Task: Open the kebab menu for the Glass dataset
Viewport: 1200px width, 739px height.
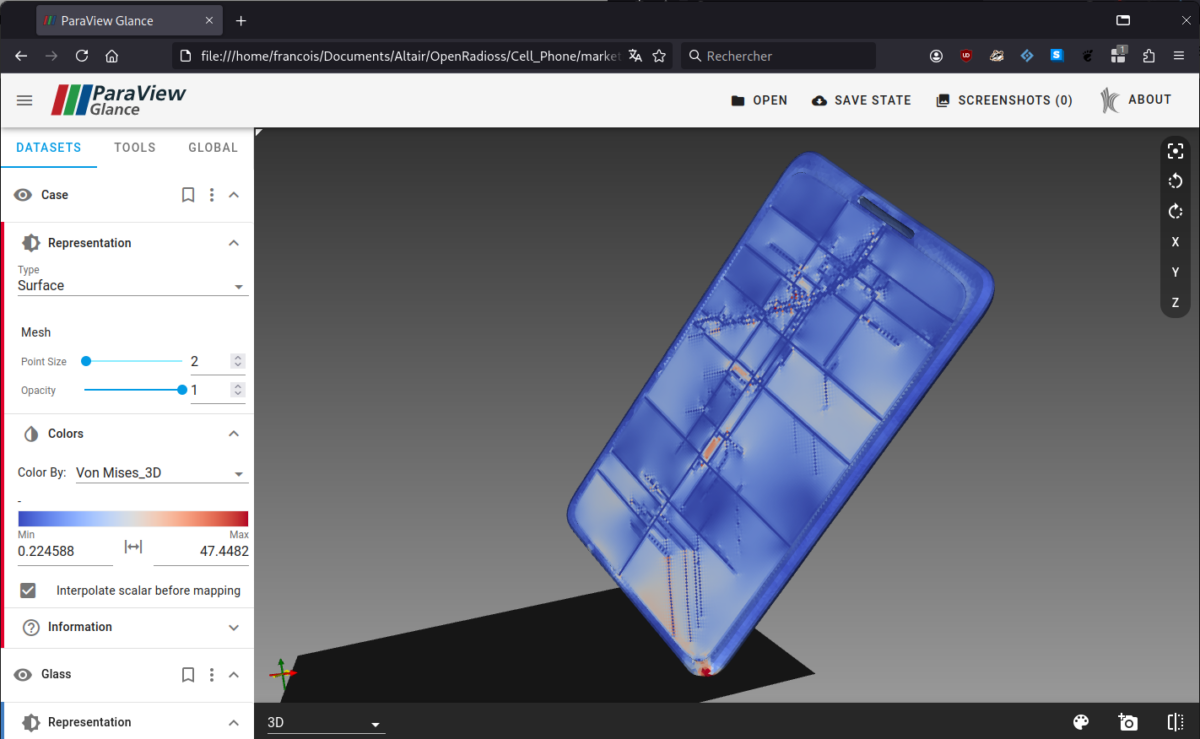Action: (x=211, y=674)
